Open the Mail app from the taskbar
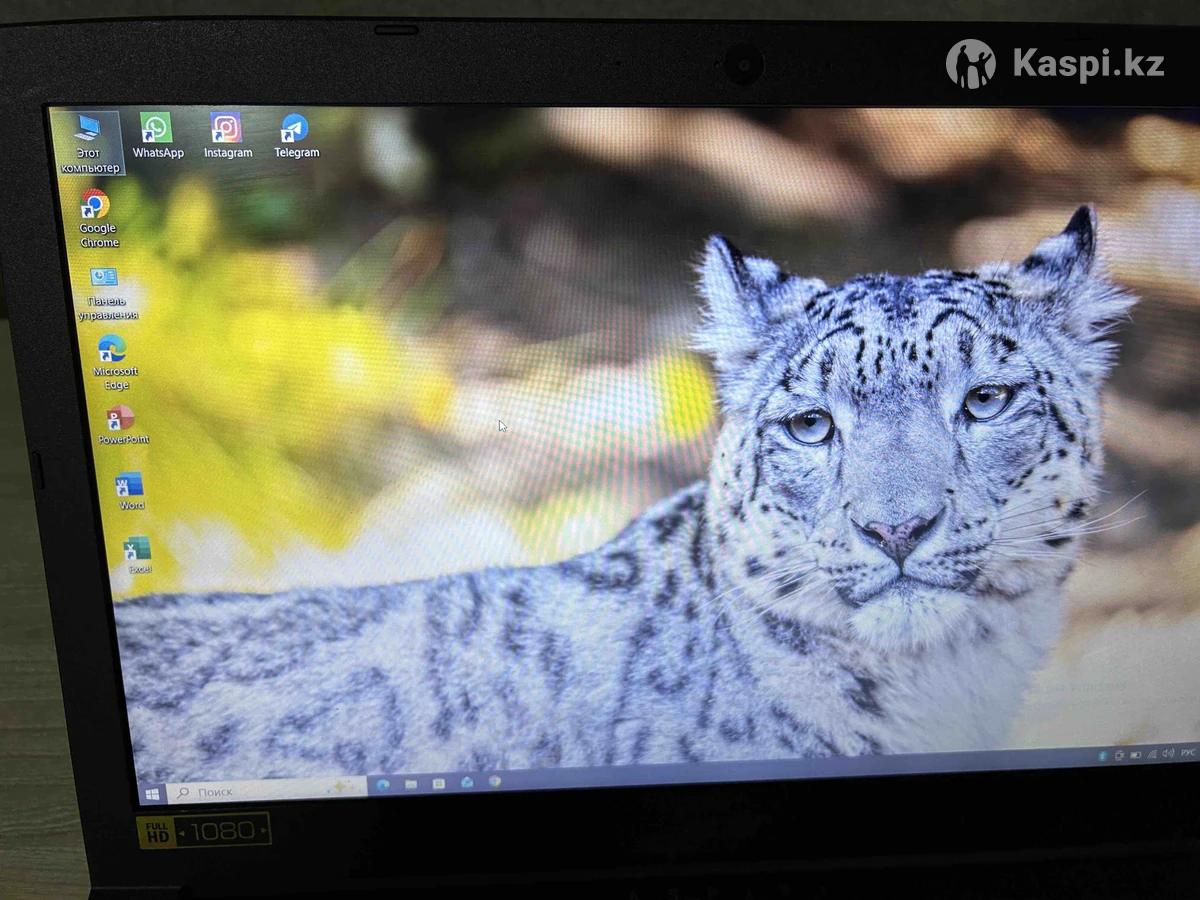 (467, 782)
